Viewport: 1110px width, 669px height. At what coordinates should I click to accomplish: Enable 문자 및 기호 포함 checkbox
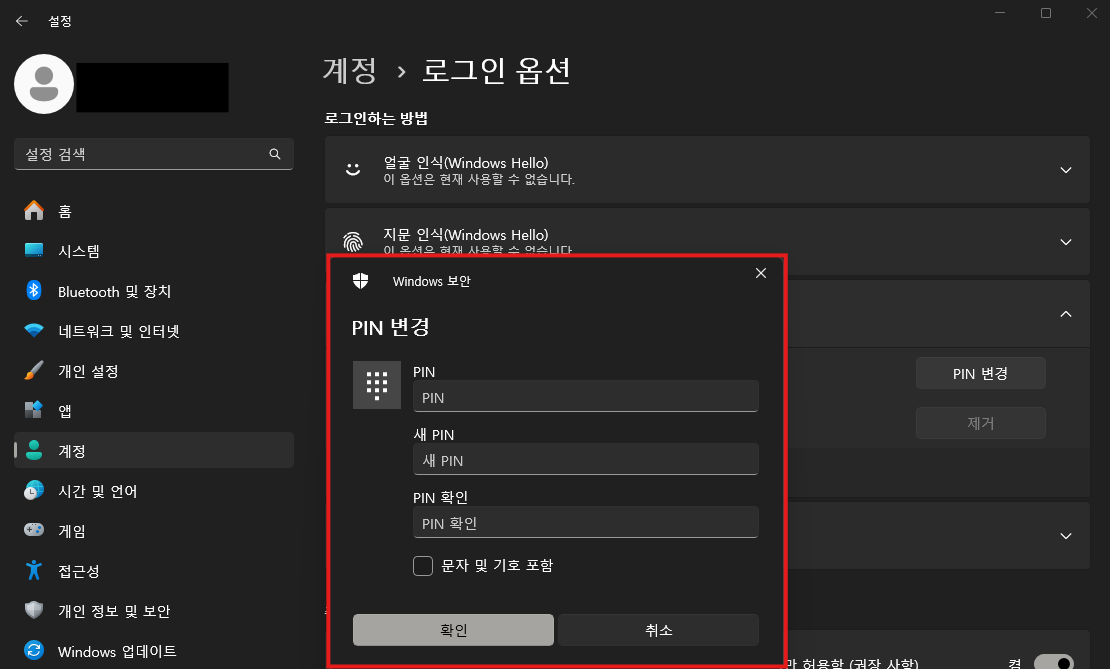pos(423,566)
